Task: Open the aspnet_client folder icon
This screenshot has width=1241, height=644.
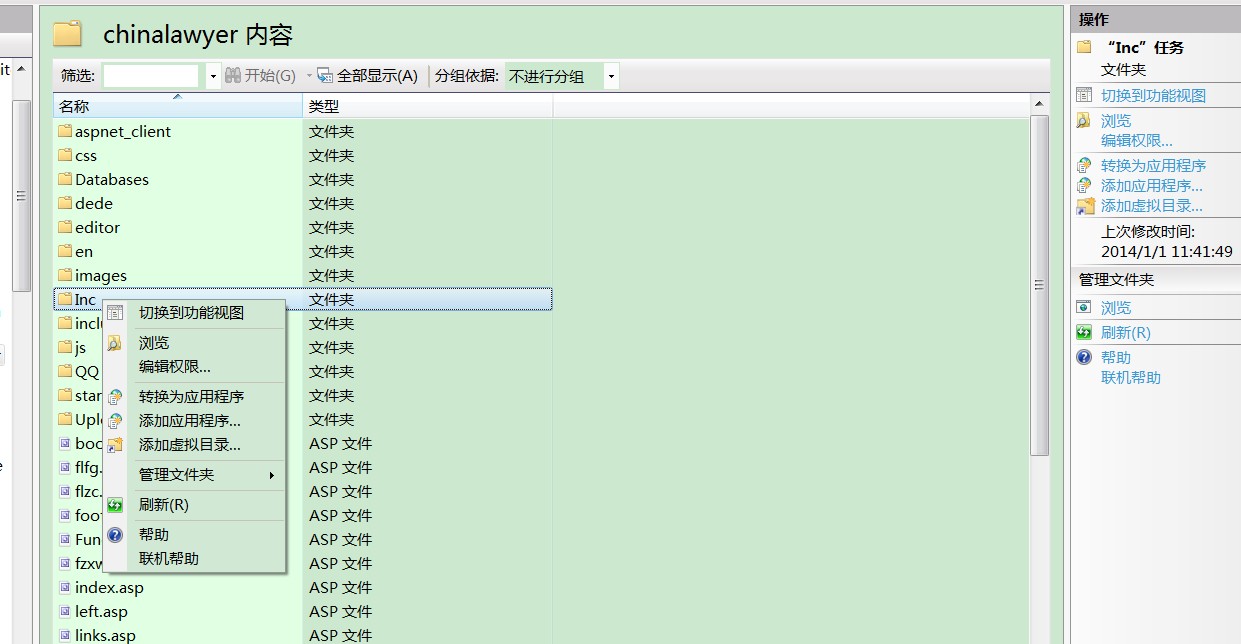Action: click(65, 131)
